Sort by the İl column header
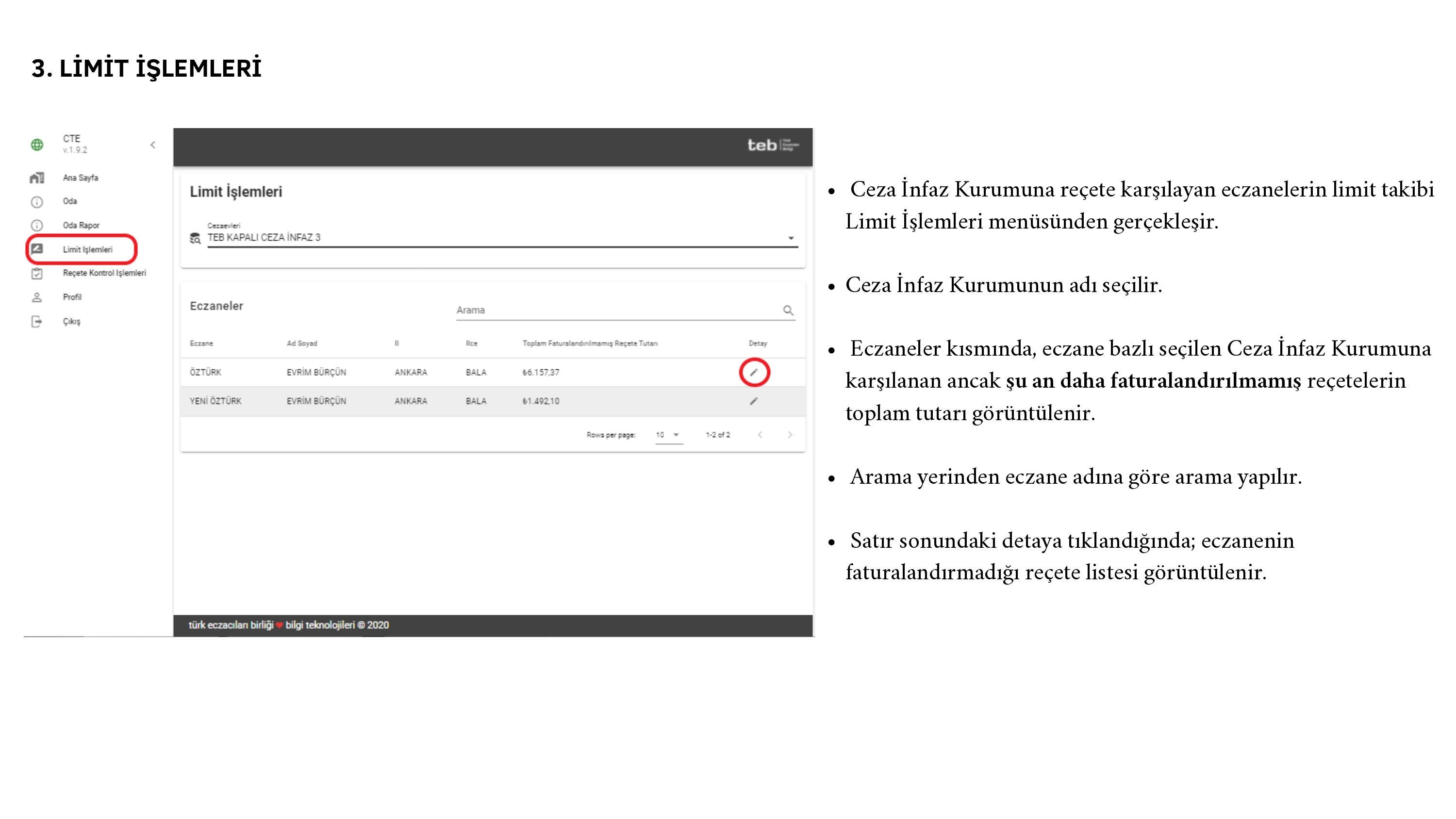Viewport: 1456px width, 819px height. [x=397, y=343]
